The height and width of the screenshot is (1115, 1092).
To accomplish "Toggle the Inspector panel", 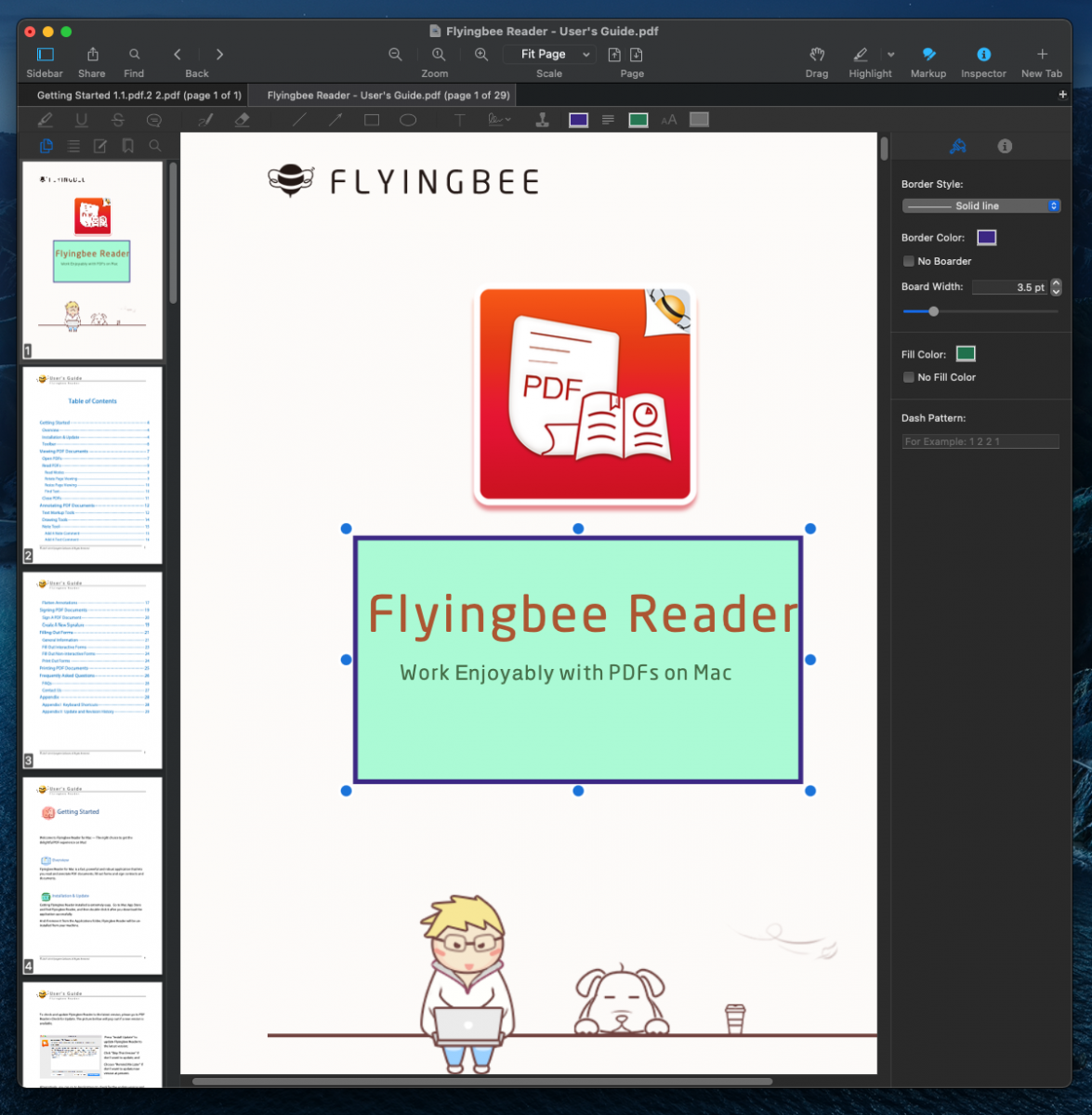I will click(983, 55).
